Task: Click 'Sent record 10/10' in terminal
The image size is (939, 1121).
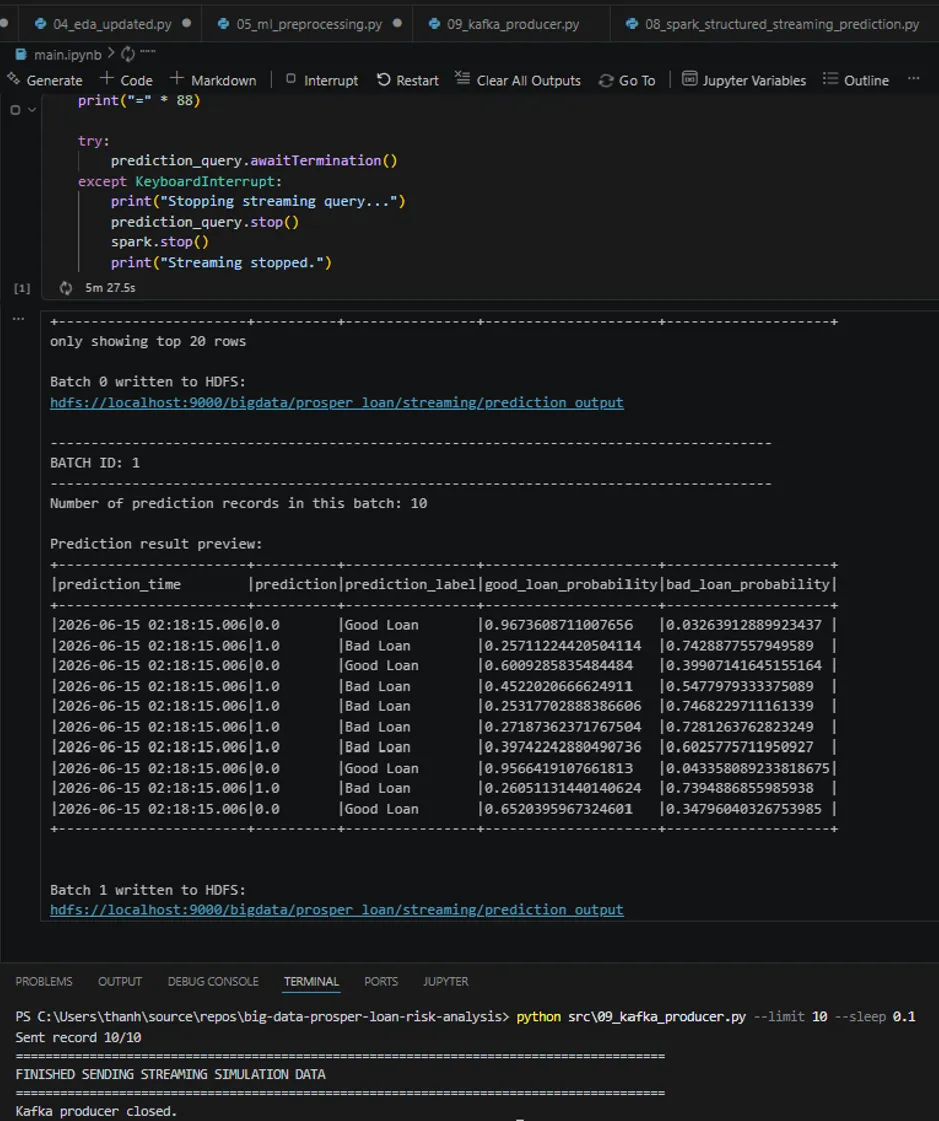Action: point(79,1037)
